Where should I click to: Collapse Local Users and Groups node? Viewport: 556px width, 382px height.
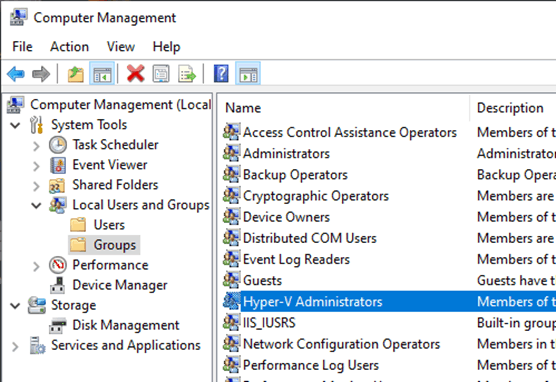click(36, 205)
